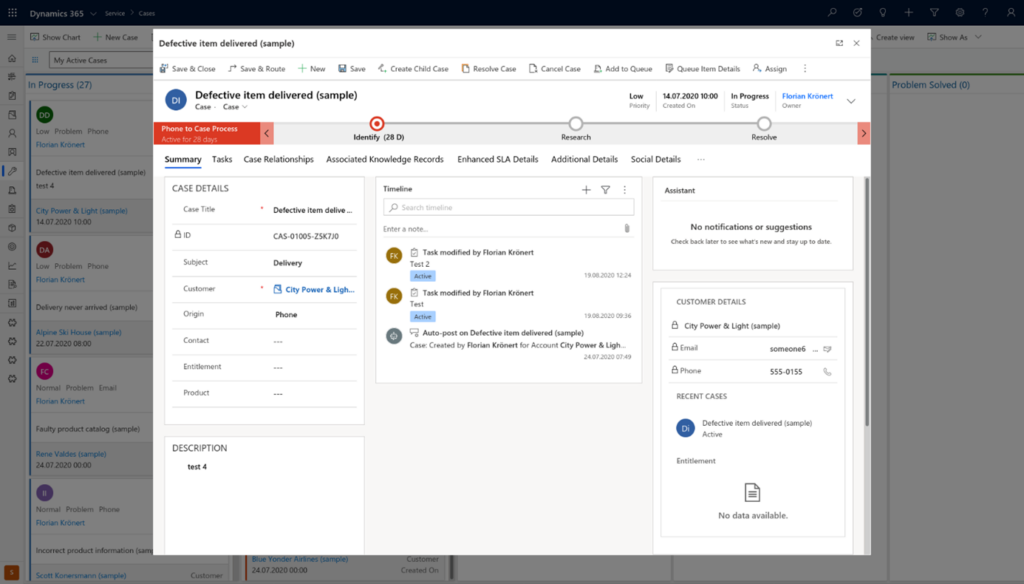Open the Assign command in the case toolbar
Screen dimensions: 1024x584
(x=769, y=68)
